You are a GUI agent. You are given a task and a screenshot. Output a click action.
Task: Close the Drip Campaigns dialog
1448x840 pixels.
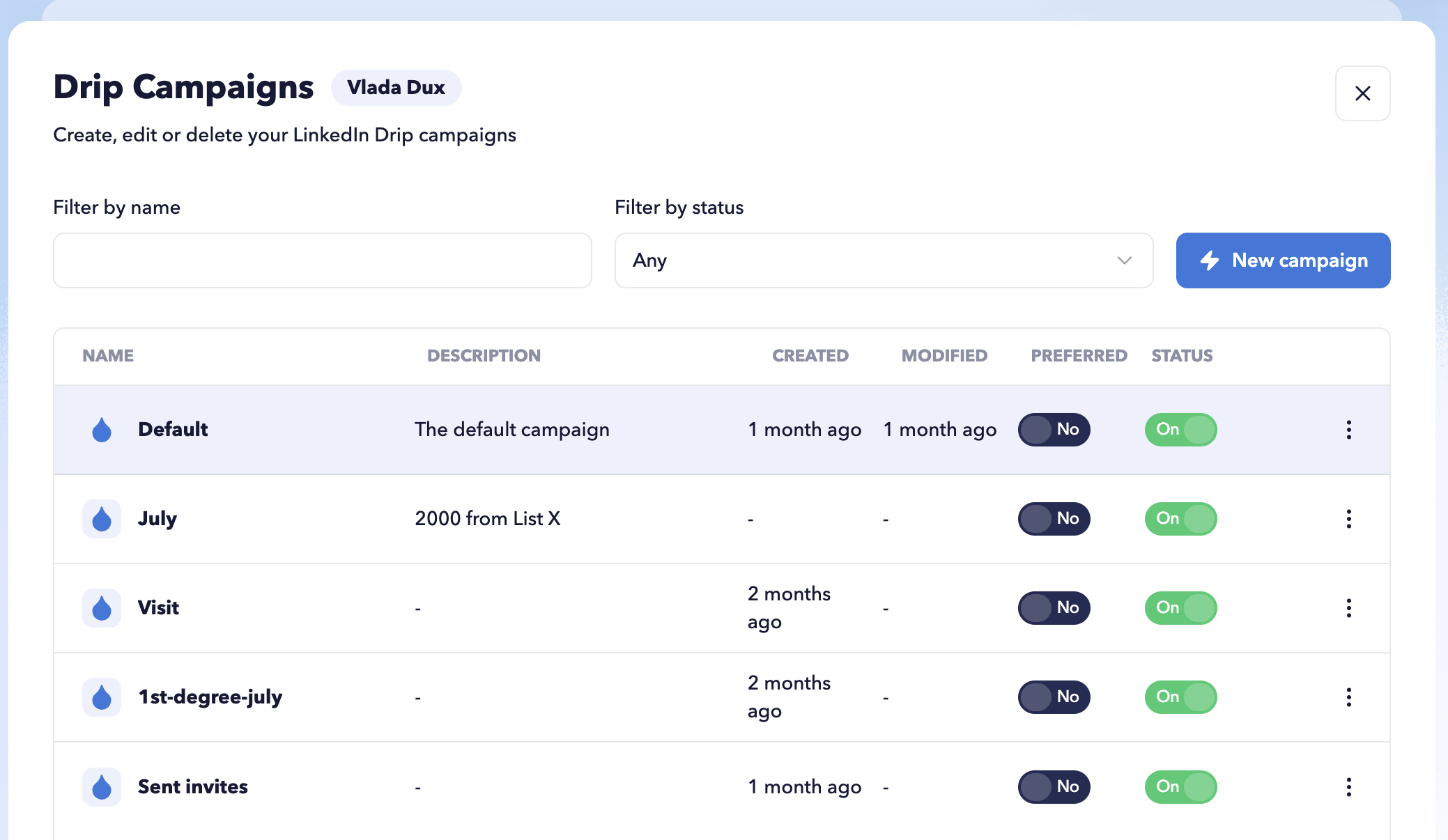pos(1362,93)
